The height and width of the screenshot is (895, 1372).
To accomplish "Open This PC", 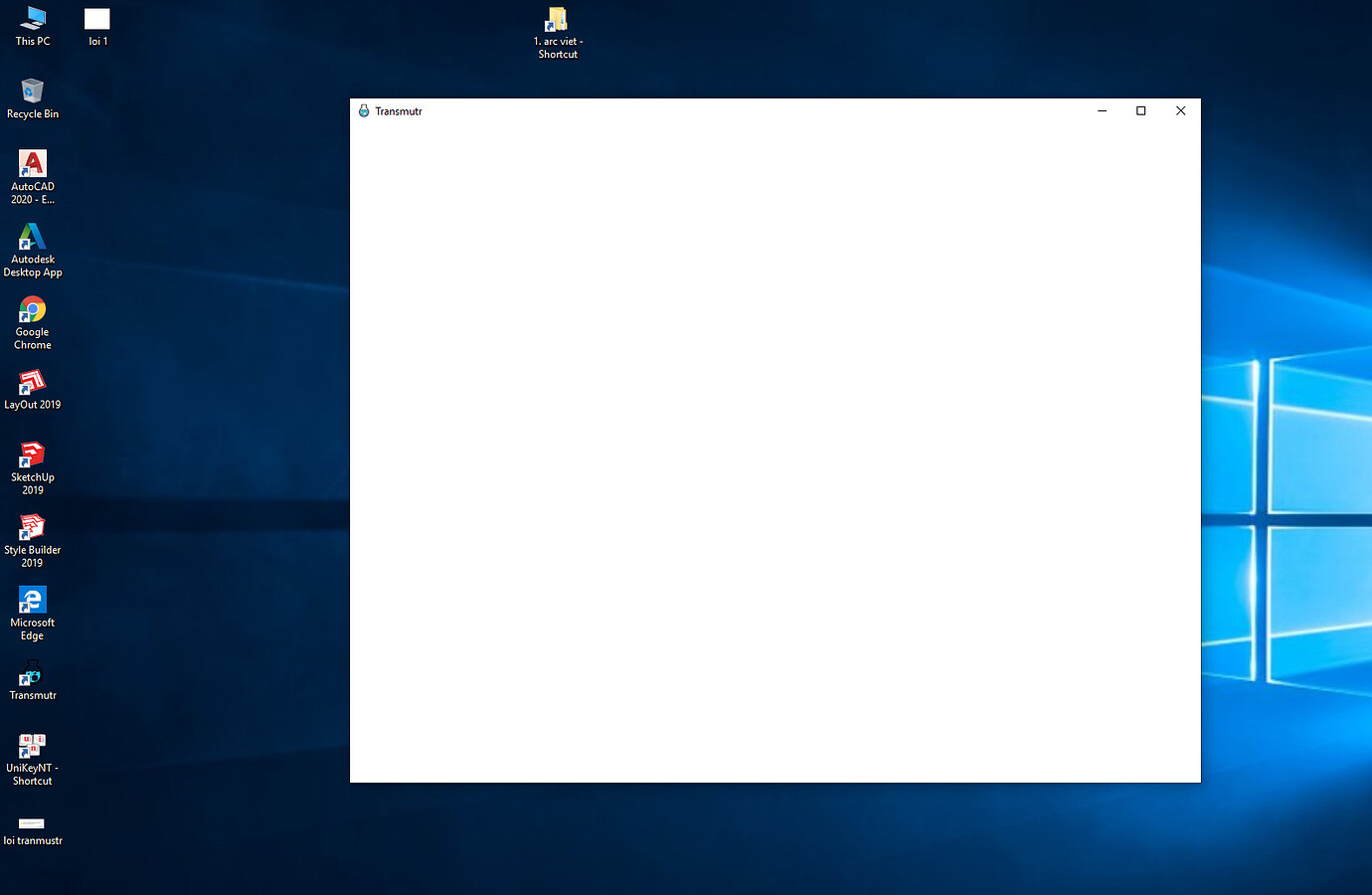I will coord(33,18).
